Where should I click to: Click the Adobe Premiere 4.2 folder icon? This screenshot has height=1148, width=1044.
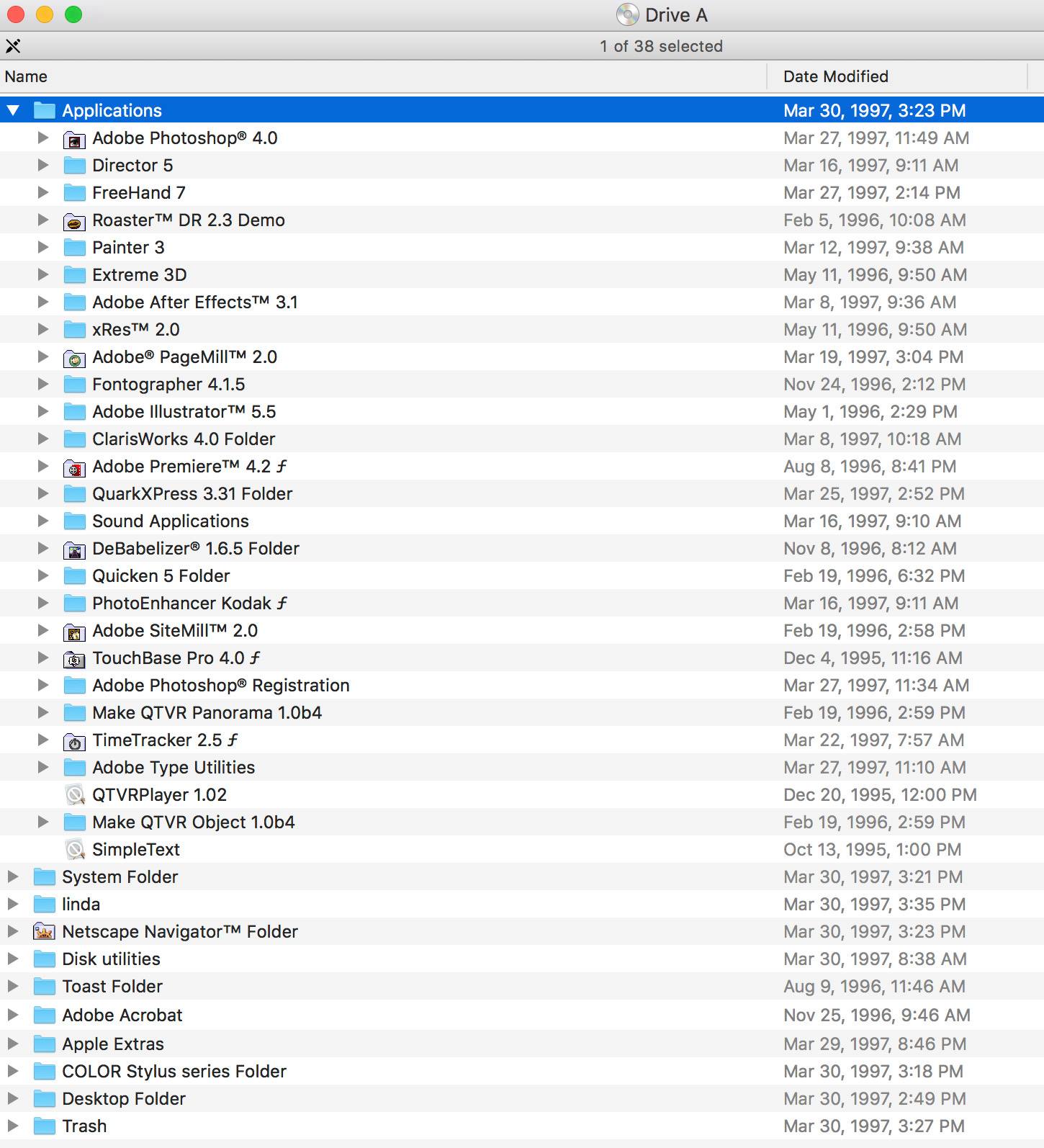(x=74, y=467)
